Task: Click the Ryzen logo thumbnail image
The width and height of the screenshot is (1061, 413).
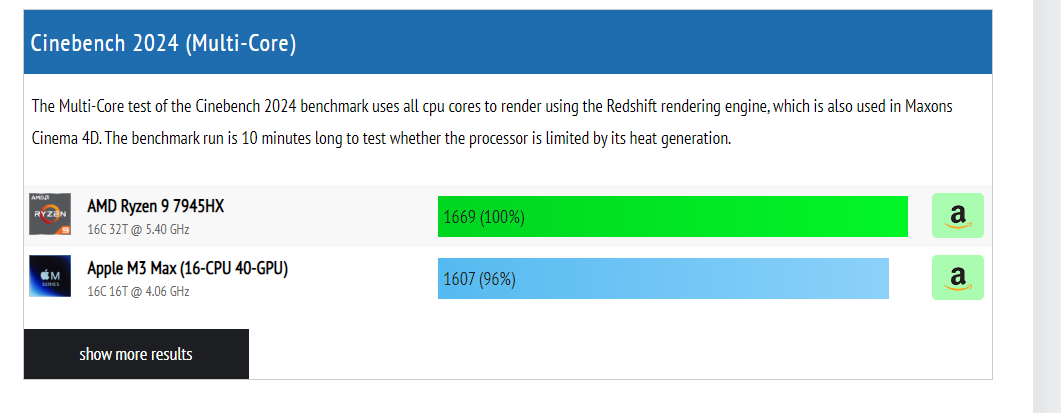Action: click(x=50, y=214)
